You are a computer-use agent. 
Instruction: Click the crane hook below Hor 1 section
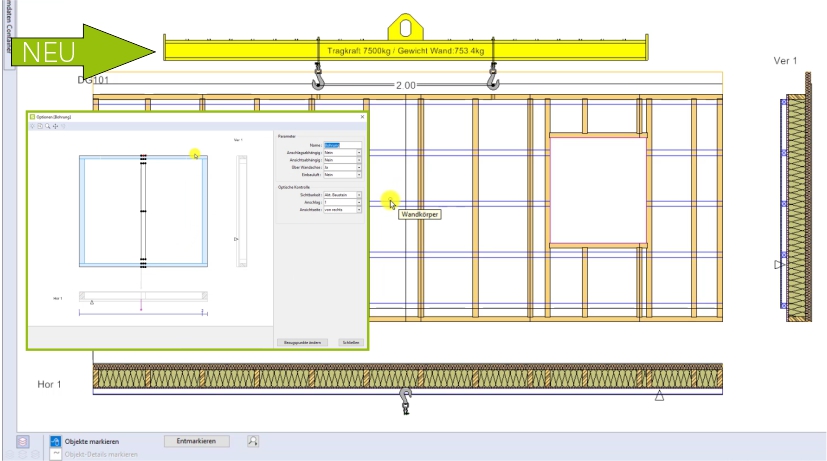click(406, 400)
